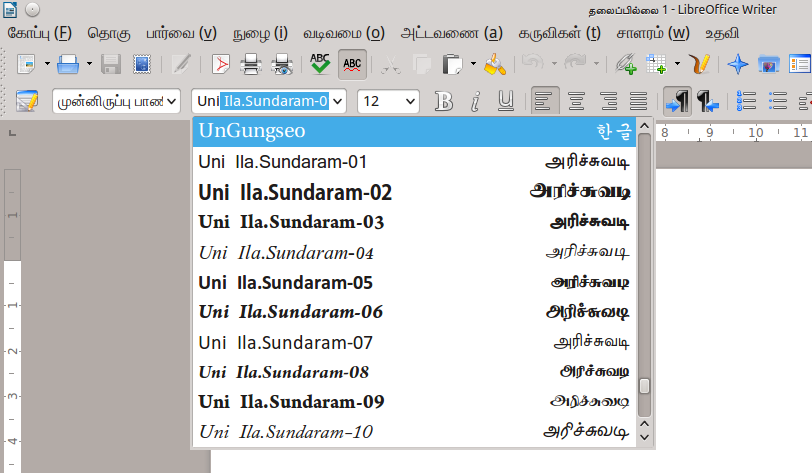
Task: Click the font list scroll-up arrow
Action: click(x=644, y=125)
